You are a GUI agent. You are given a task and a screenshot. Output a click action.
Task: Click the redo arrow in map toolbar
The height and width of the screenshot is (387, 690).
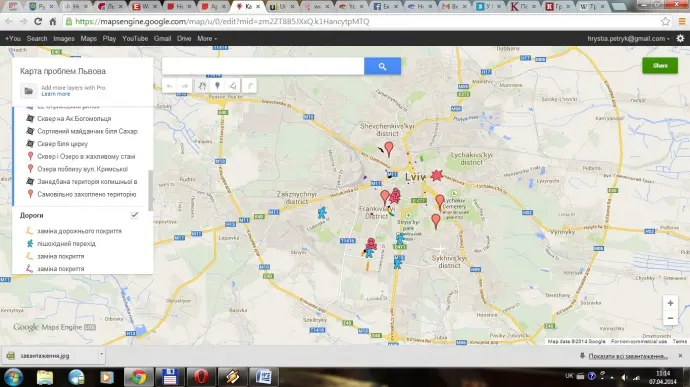185,86
